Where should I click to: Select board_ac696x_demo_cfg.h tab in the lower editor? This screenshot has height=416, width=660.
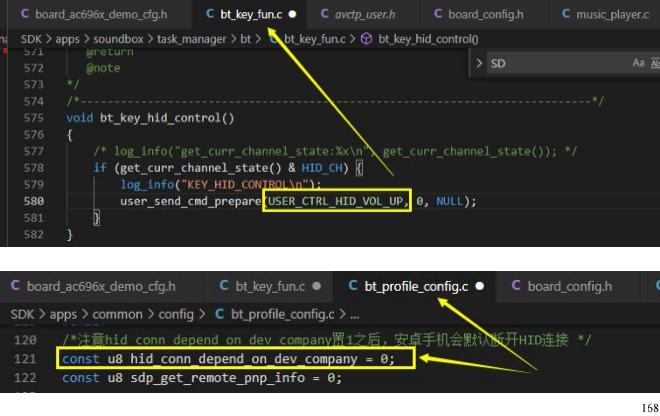[101, 286]
